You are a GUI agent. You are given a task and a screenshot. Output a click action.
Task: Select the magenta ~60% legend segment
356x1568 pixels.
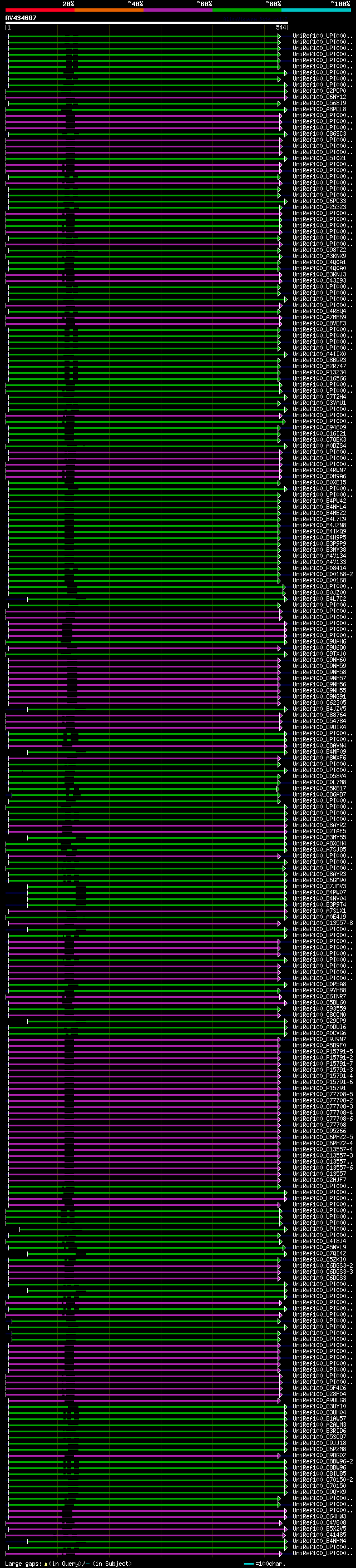(x=179, y=10)
